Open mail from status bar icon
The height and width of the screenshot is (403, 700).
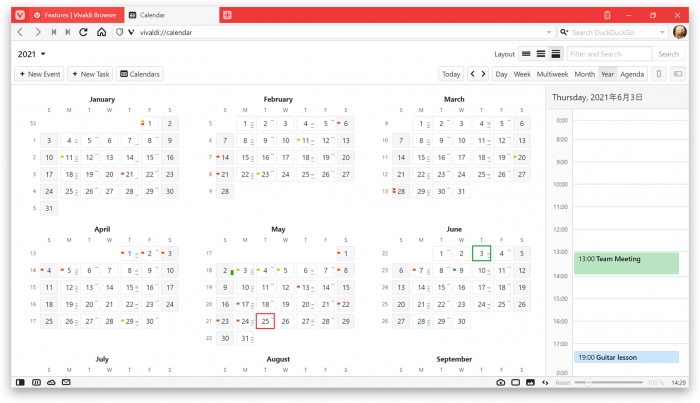click(66, 382)
